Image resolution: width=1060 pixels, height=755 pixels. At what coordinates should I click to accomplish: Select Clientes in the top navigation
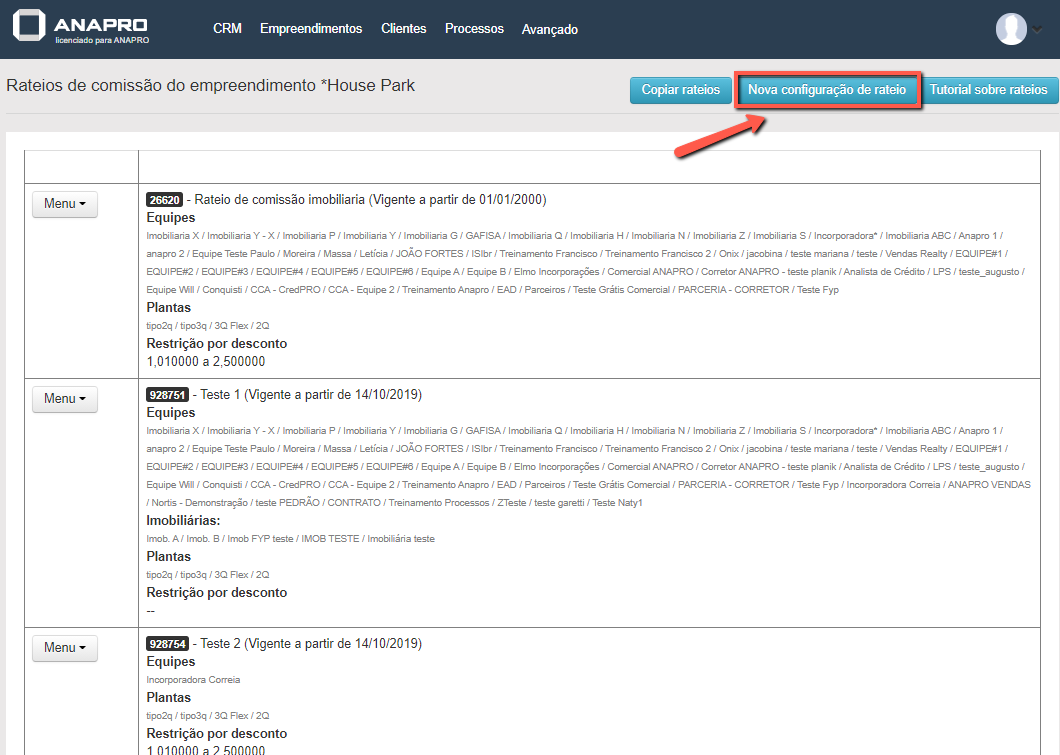click(x=403, y=29)
